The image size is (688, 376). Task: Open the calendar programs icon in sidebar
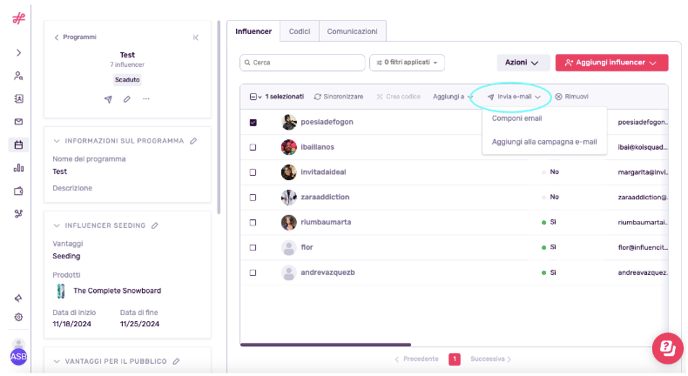pyautogui.click(x=18, y=145)
